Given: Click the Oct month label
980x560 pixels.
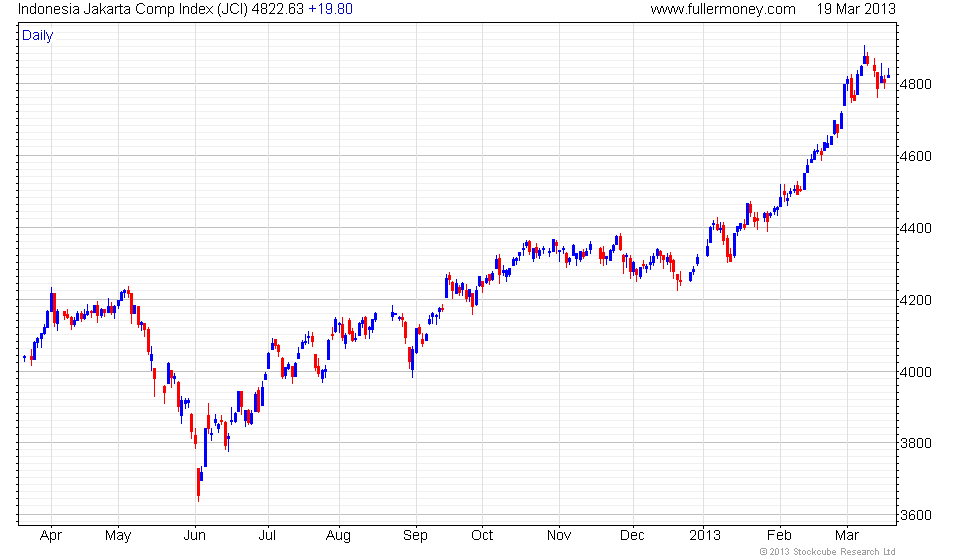Looking at the screenshot, I should [482, 536].
